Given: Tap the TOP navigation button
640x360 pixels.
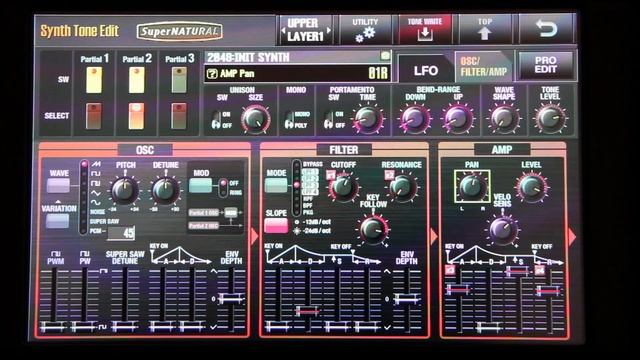Looking at the screenshot, I should pos(484,29).
